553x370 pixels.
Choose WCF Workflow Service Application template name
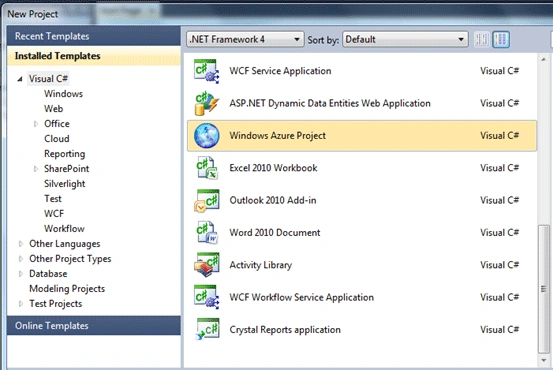(x=302, y=297)
